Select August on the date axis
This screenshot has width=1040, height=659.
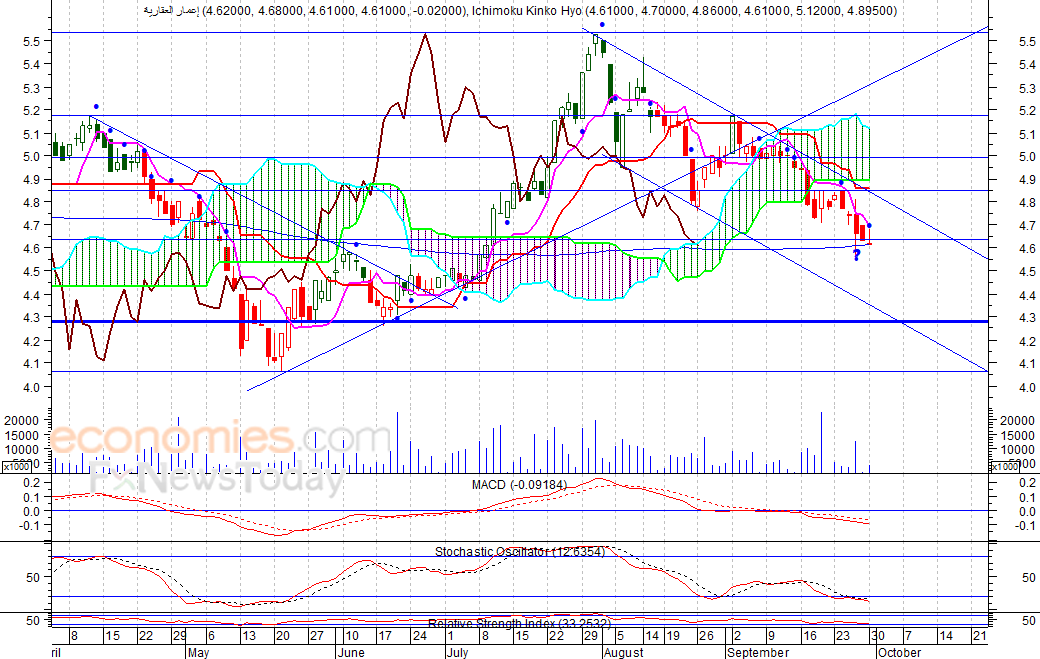[624, 652]
